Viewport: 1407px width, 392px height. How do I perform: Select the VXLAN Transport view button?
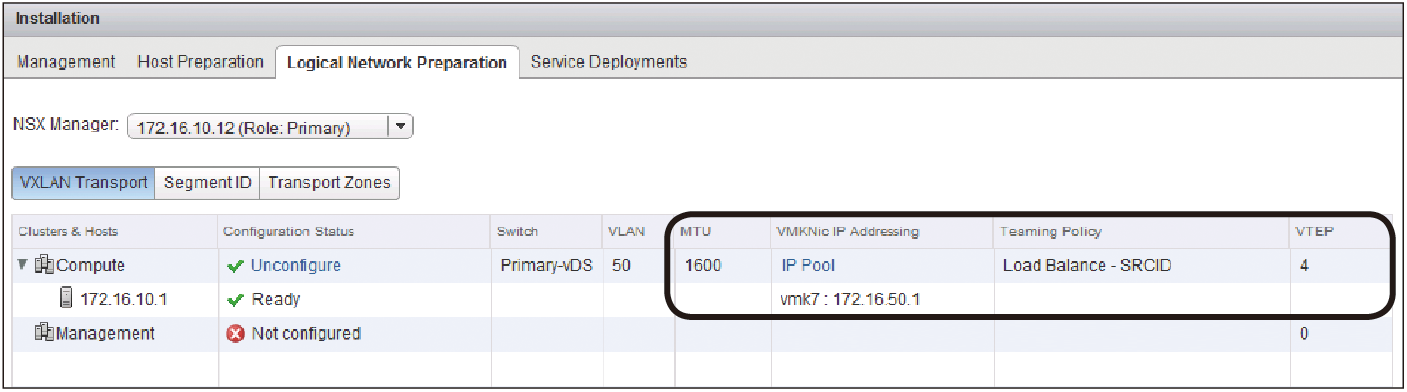83,183
